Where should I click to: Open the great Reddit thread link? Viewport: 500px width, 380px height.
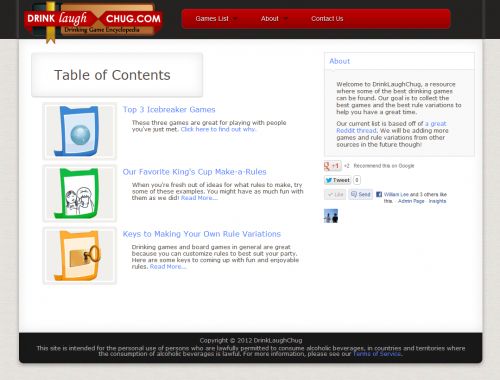pos(391,127)
